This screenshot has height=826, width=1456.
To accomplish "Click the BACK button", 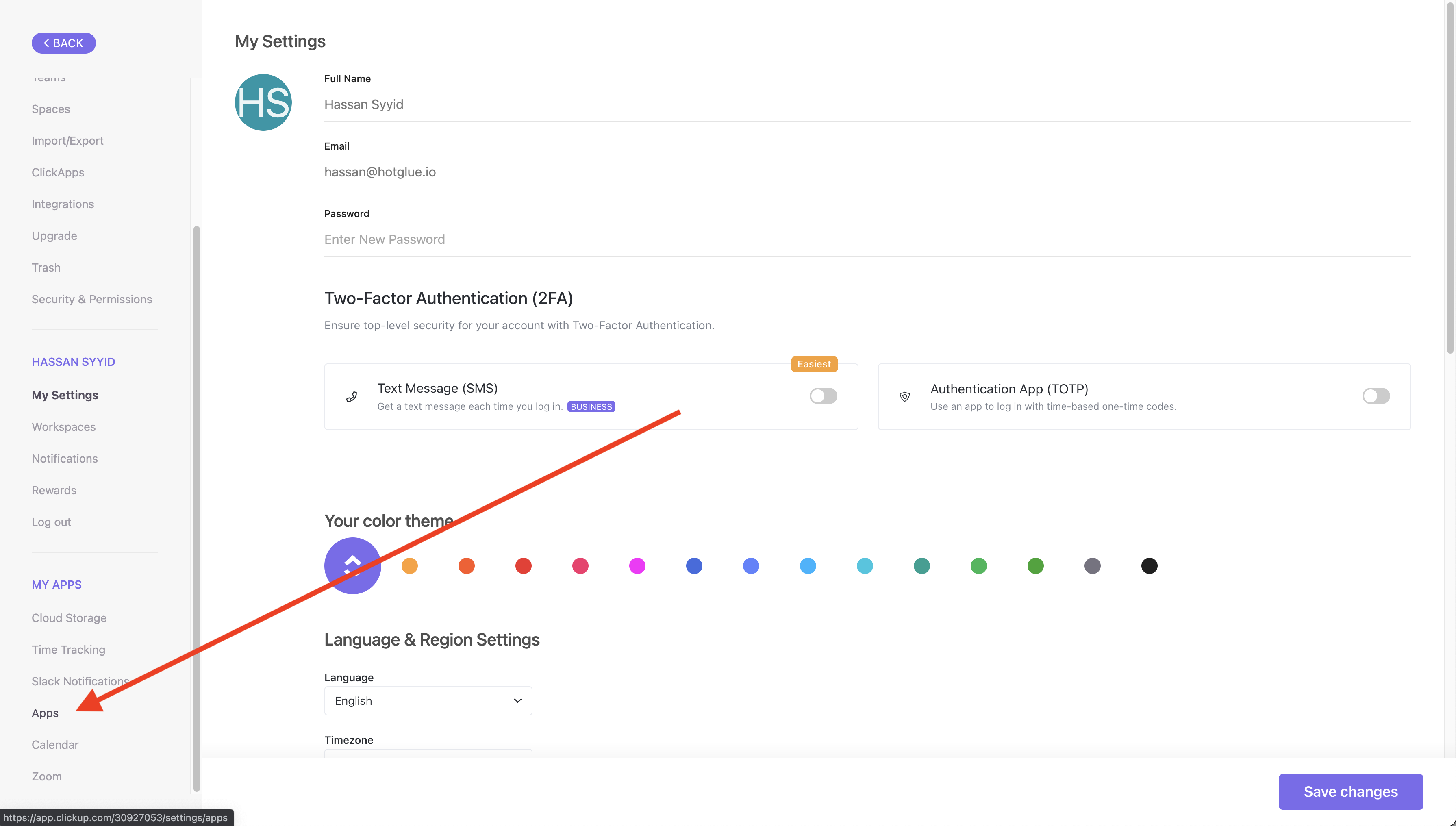I will pyautogui.click(x=63, y=43).
